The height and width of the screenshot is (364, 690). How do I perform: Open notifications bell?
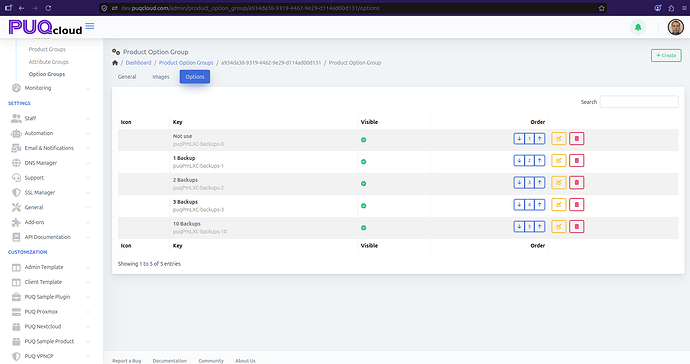point(638,27)
